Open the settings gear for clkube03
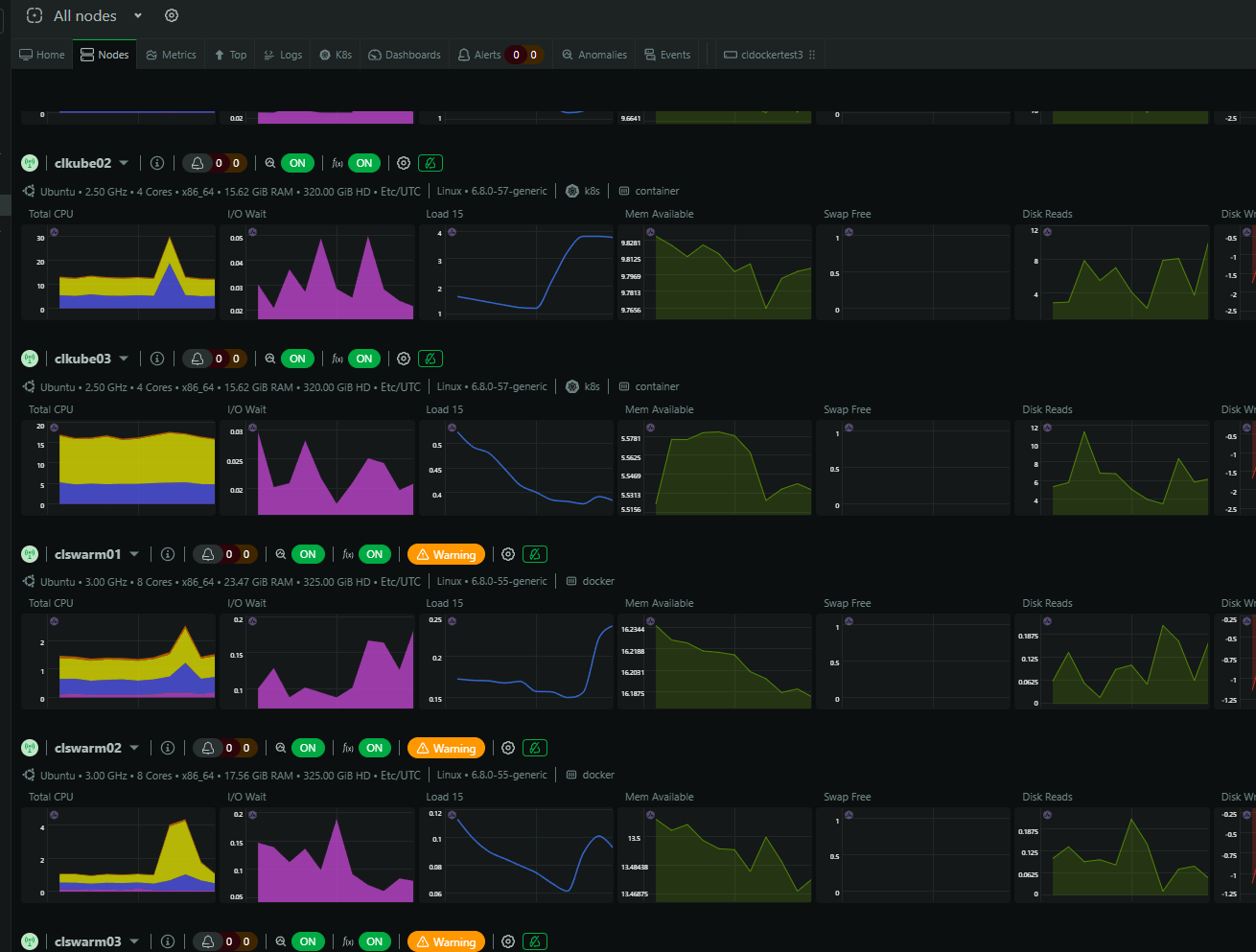 click(x=404, y=359)
